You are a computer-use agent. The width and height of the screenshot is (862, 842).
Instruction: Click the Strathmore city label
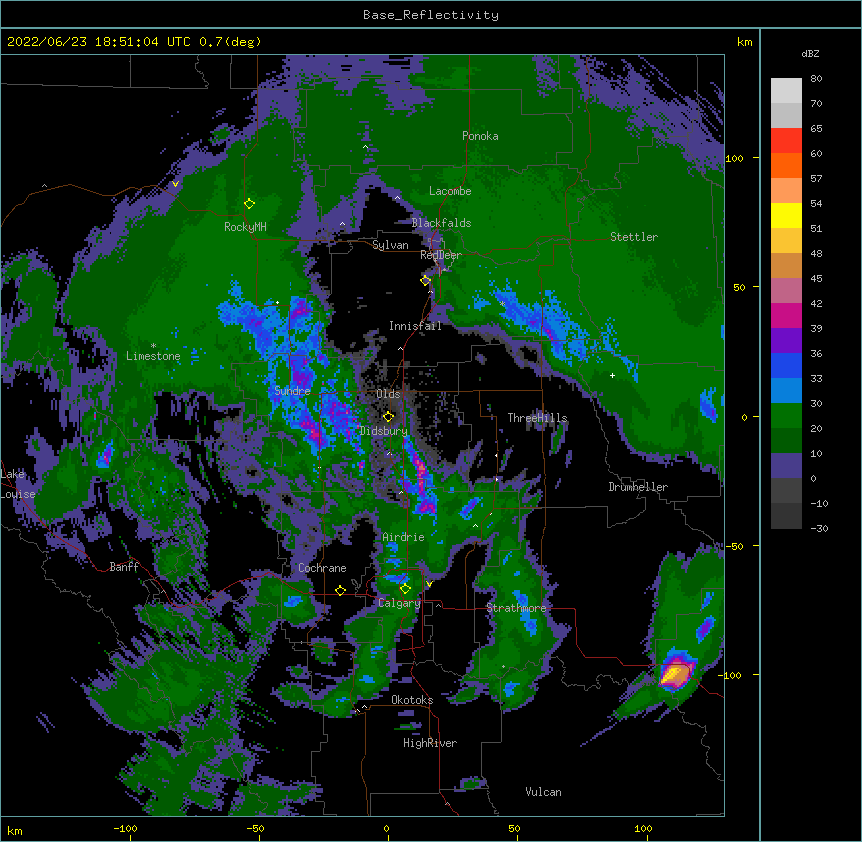coord(516,608)
